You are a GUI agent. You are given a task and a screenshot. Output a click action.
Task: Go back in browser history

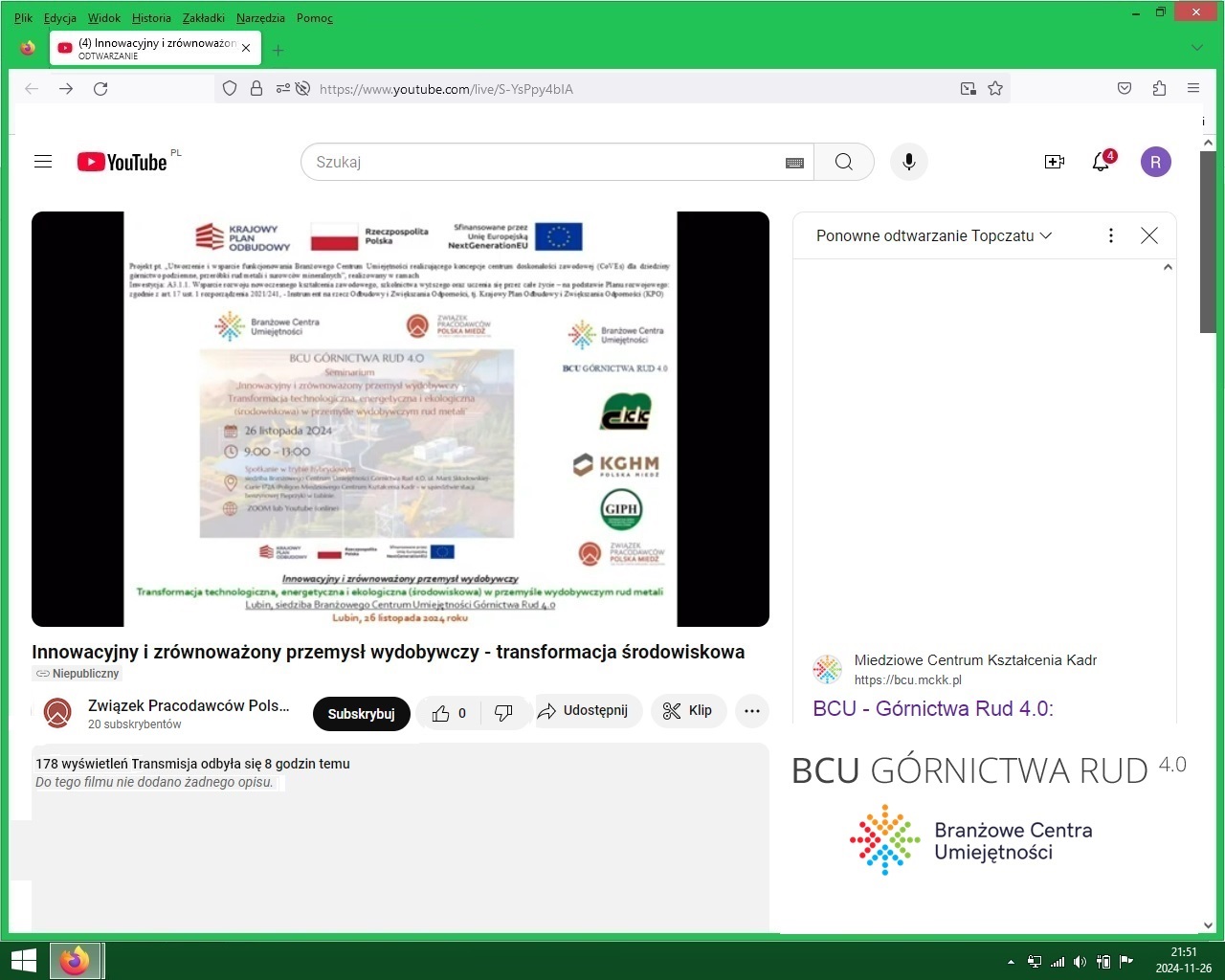pyautogui.click(x=32, y=88)
